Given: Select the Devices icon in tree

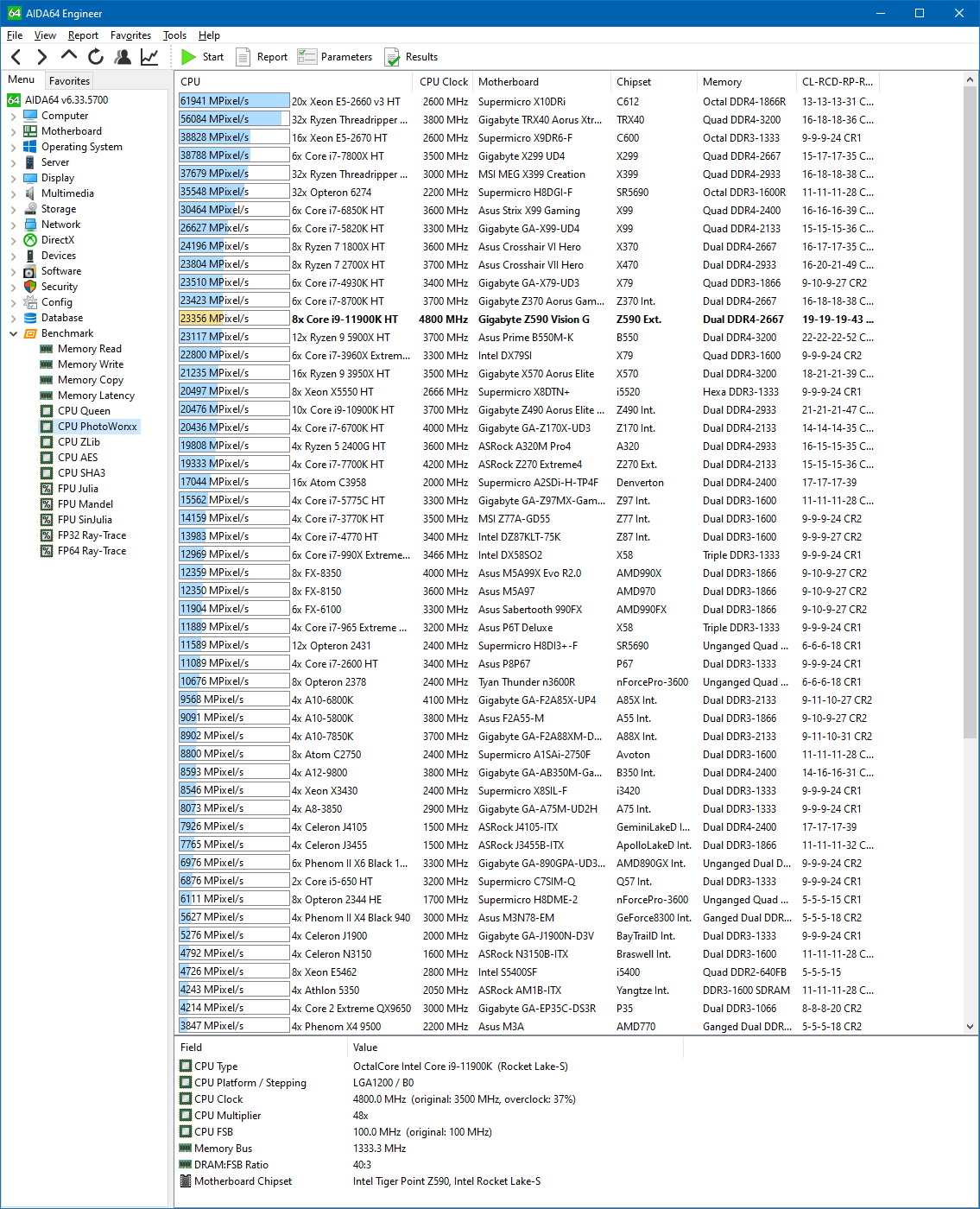Looking at the screenshot, I should click(30, 256).
